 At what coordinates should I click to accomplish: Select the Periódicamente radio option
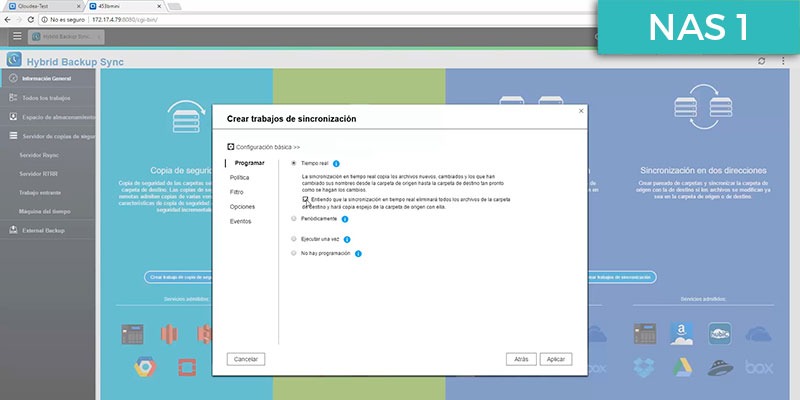[x=293, y=218]
